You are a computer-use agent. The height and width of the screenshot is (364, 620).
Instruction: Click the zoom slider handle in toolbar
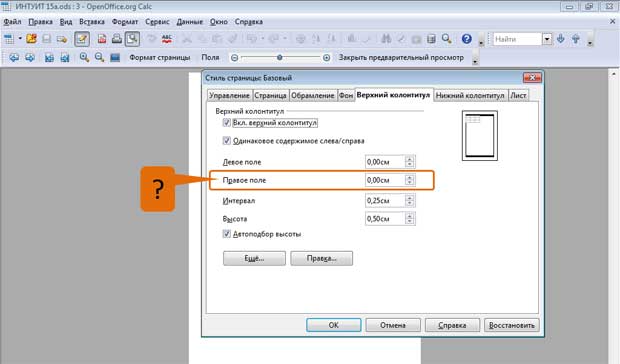(x=280, y=57)
